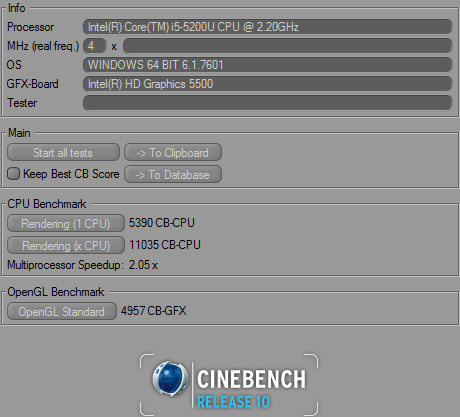Run Rendering (1 CPU) benchmark
Screen dimensions: 460x417
click(x=66, y=223)
